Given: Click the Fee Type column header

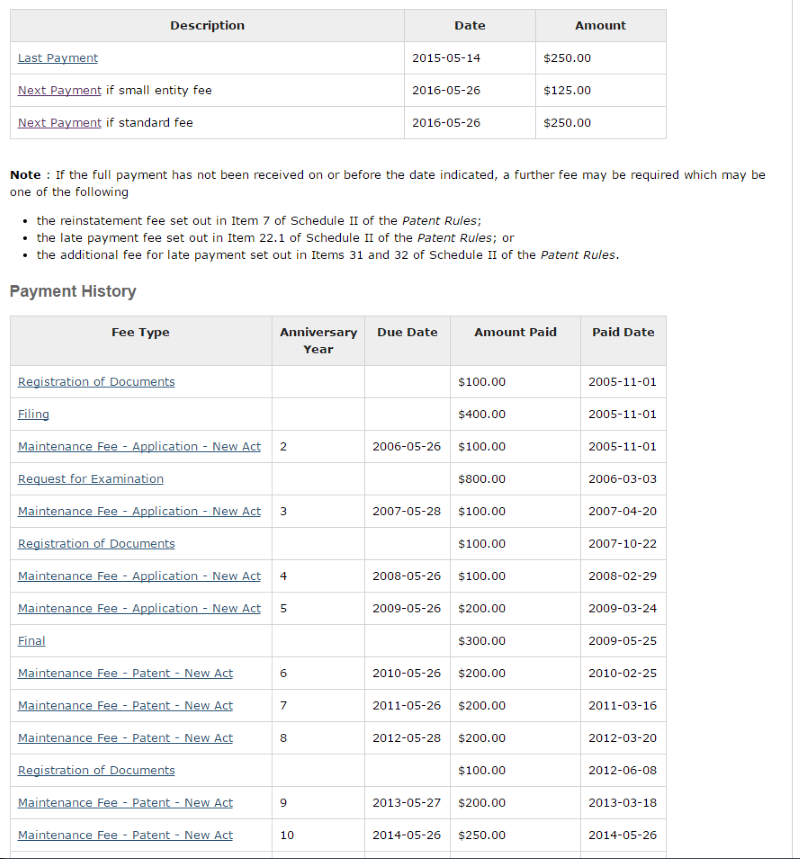Looking at the screenshot, I should tap(140, 333).
